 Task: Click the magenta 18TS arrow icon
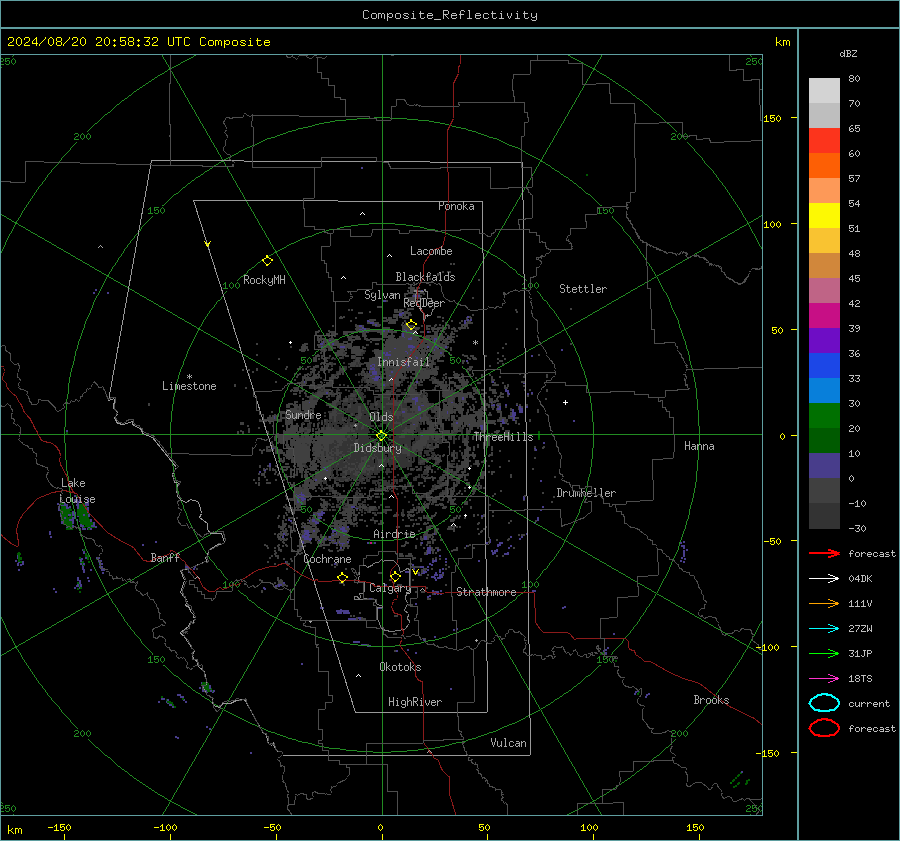[824, 678]
